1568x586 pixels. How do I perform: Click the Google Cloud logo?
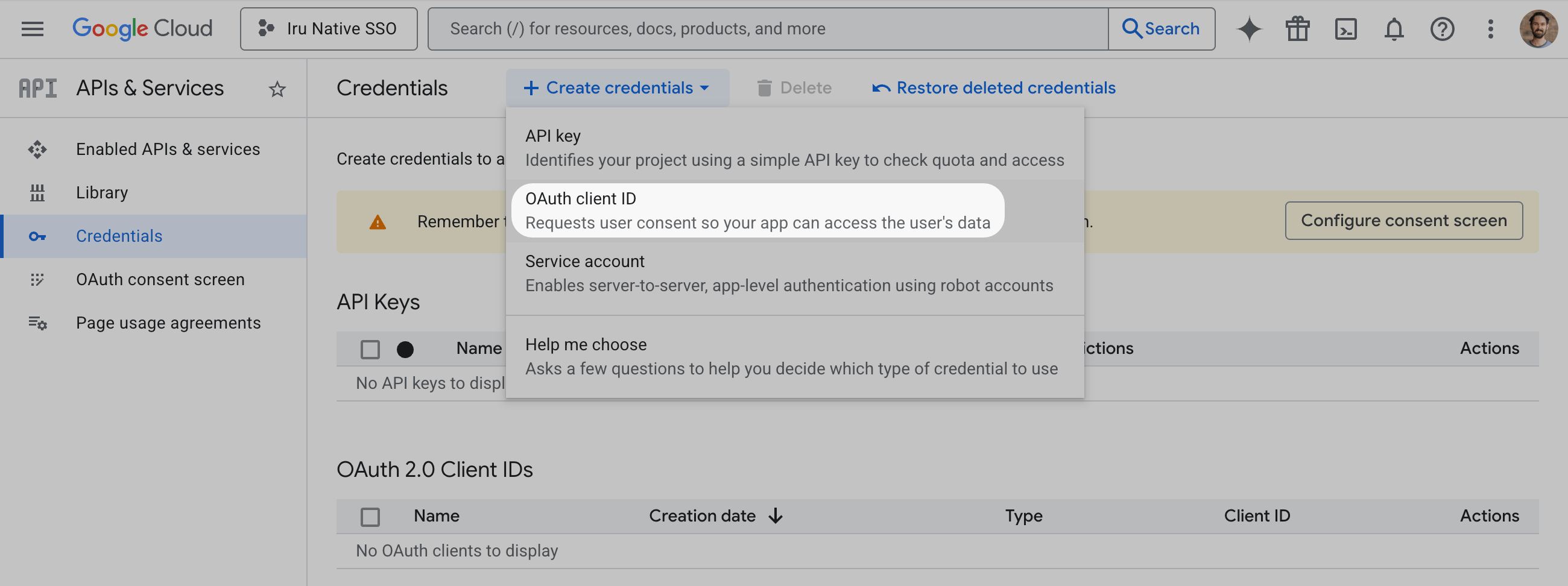pyautogui.click(x=142, y=28)
